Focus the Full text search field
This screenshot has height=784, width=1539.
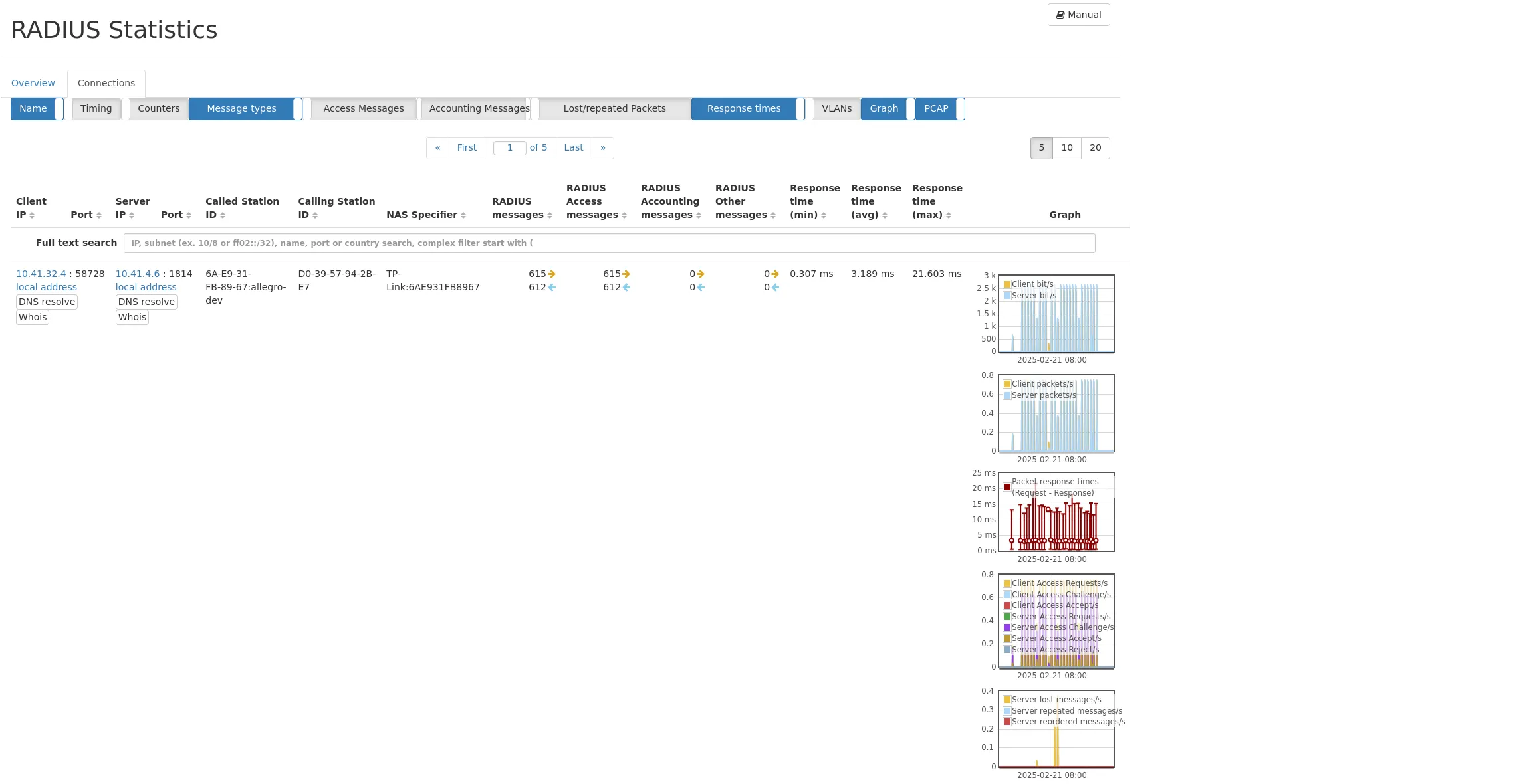coord(608,243)
